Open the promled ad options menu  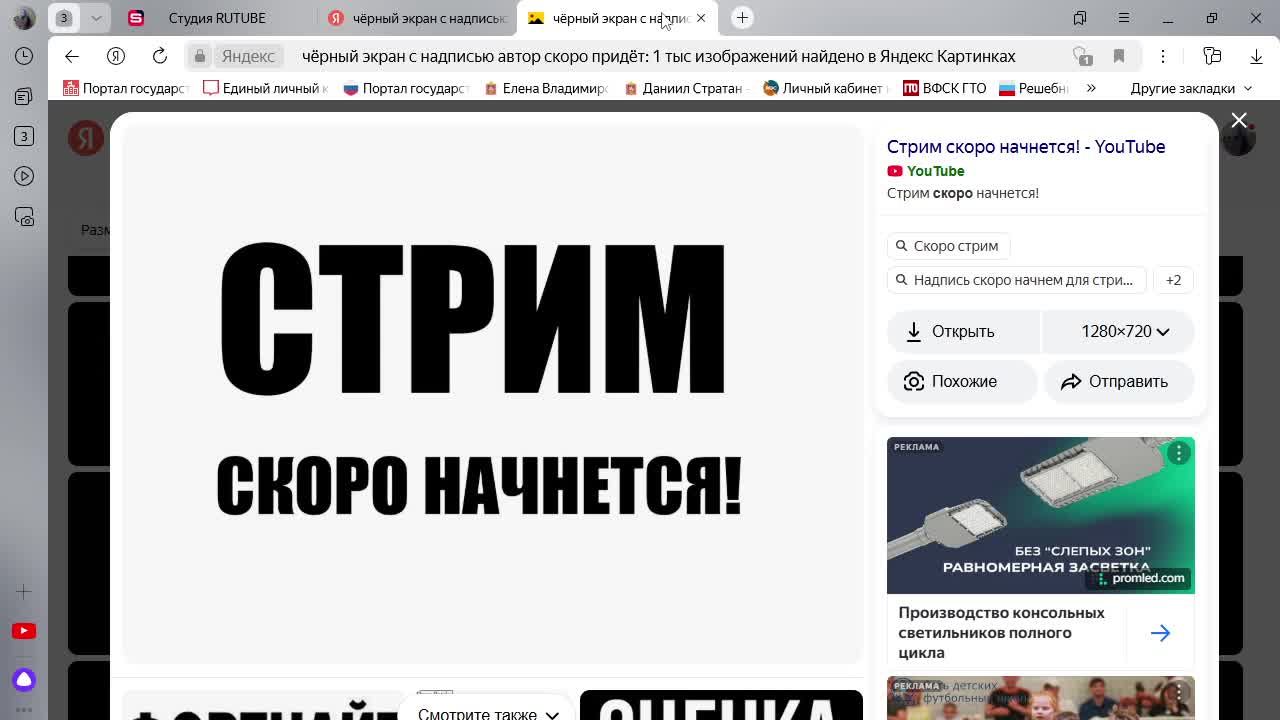click(x=1179, y=453)
